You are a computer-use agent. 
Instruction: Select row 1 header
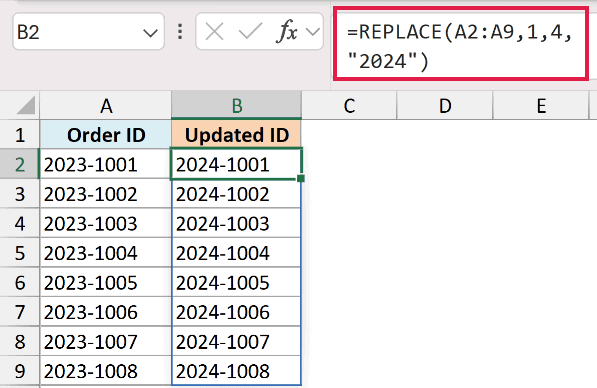point(20,135)
